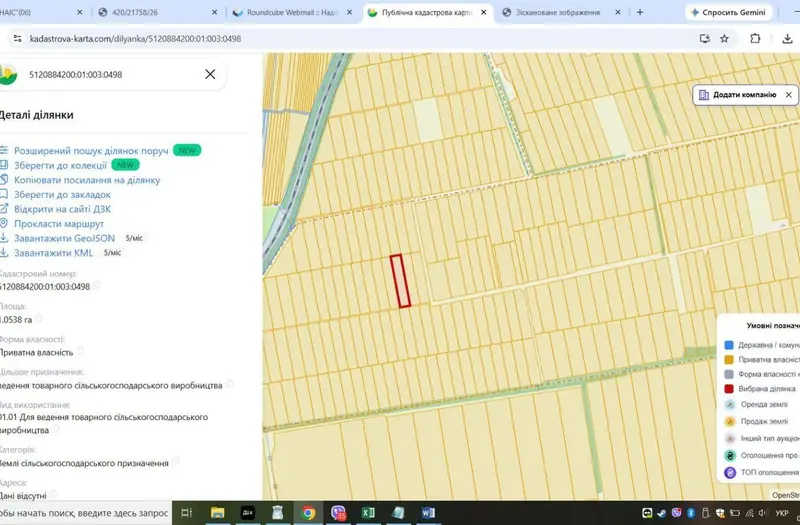This screenshot has height=525, width=800.
Task: Click the external-link icon beside 'Відкрити на сайті ДЗК'
Action: coord(4,209)
